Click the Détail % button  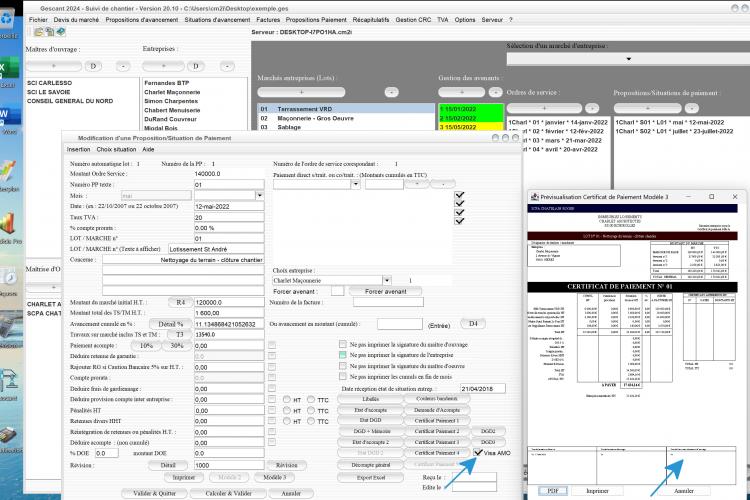click(171, 324)
